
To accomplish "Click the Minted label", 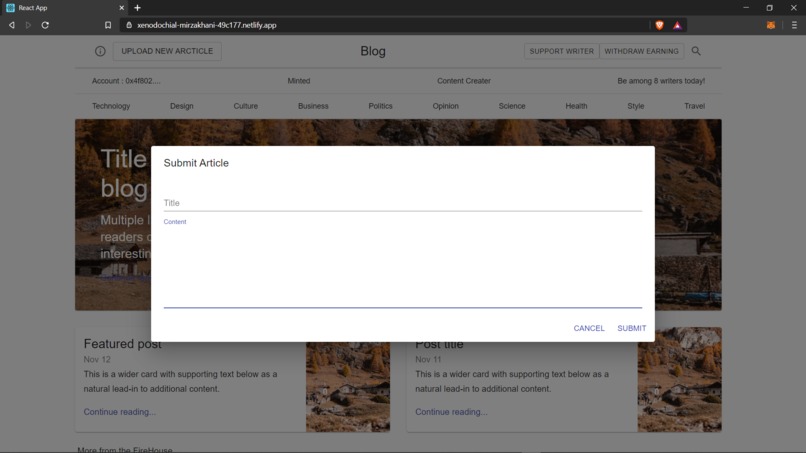I will click(x=299, y=81).
